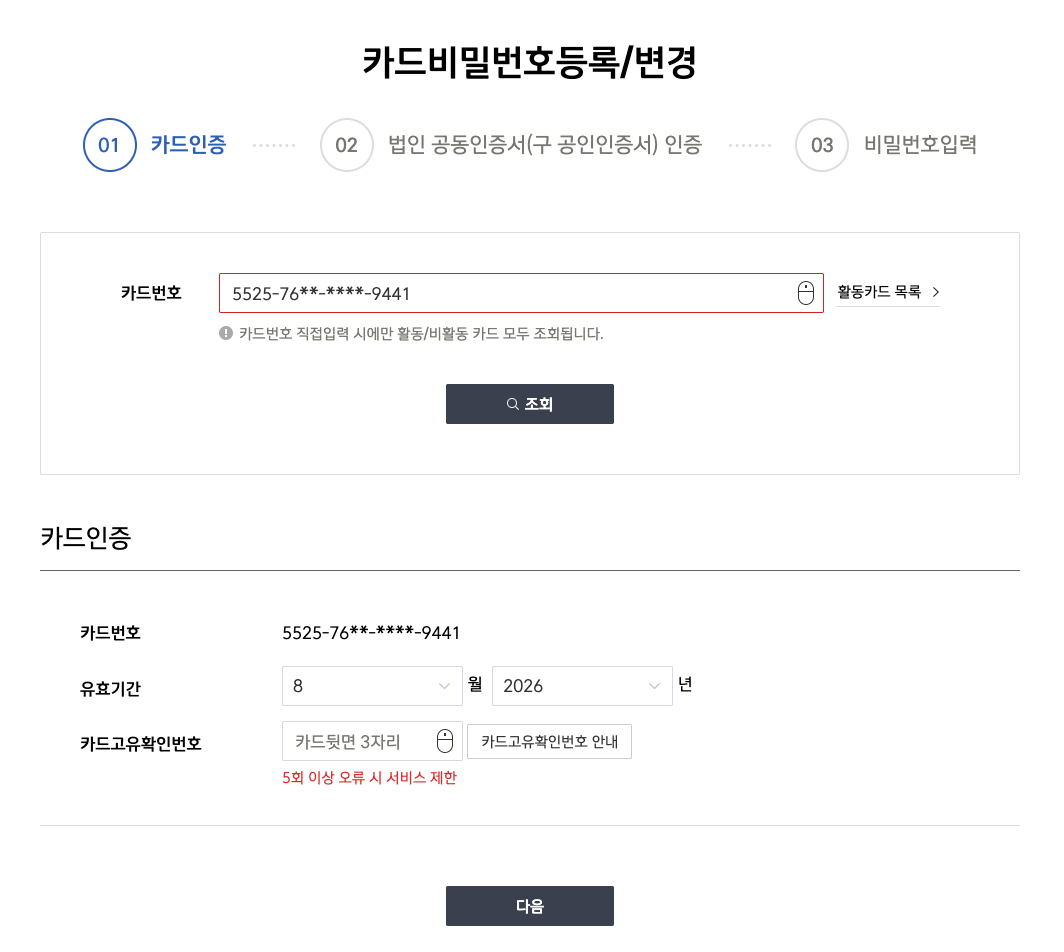Screen dimensions: 1064x952
Task: Expand year selector chevron arrow
Action: point(654,686)
